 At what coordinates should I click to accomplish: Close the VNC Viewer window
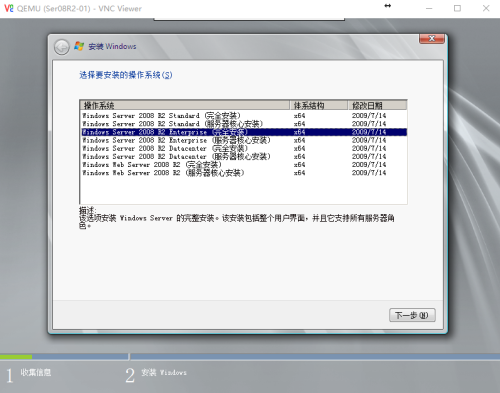coord(486,8)
